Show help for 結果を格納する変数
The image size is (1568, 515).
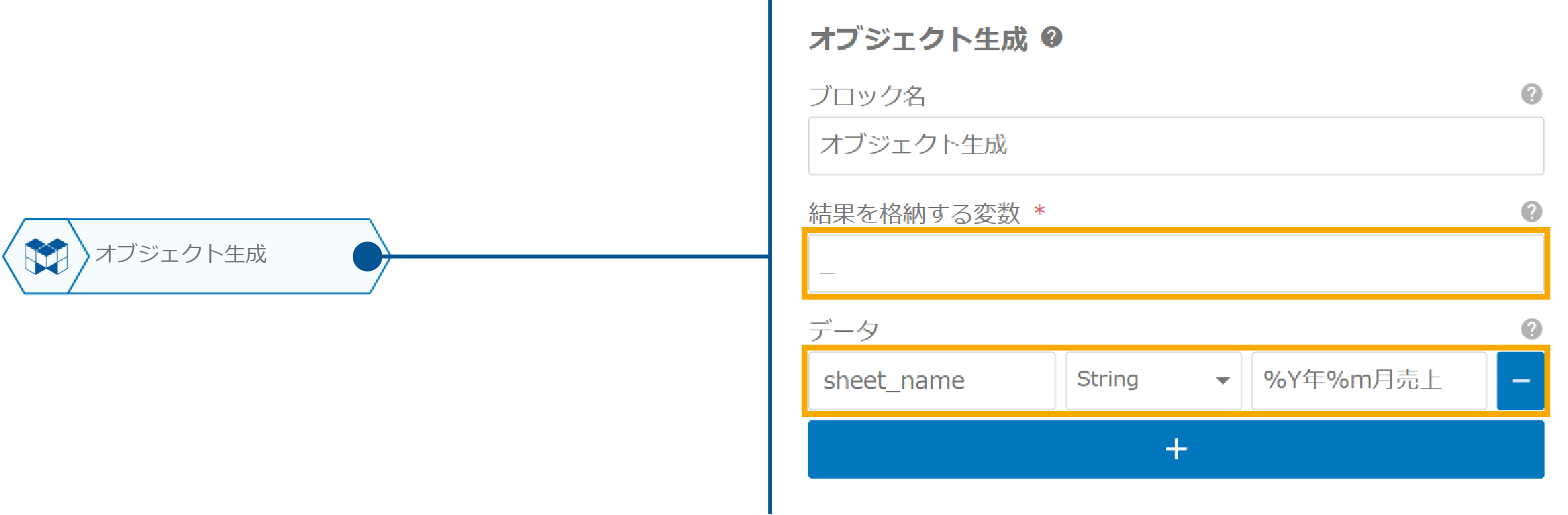tap(1531, 211)
